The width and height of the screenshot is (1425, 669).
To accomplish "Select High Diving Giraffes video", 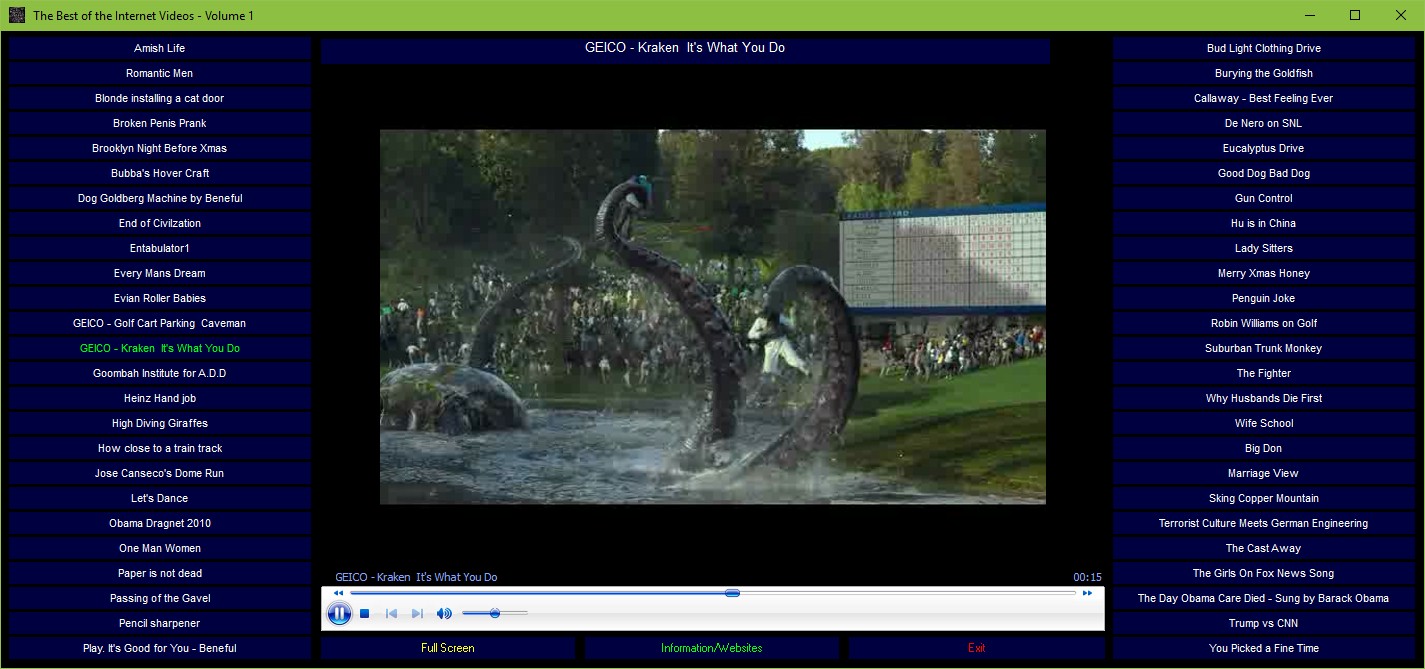I will (x=160, y=423).
